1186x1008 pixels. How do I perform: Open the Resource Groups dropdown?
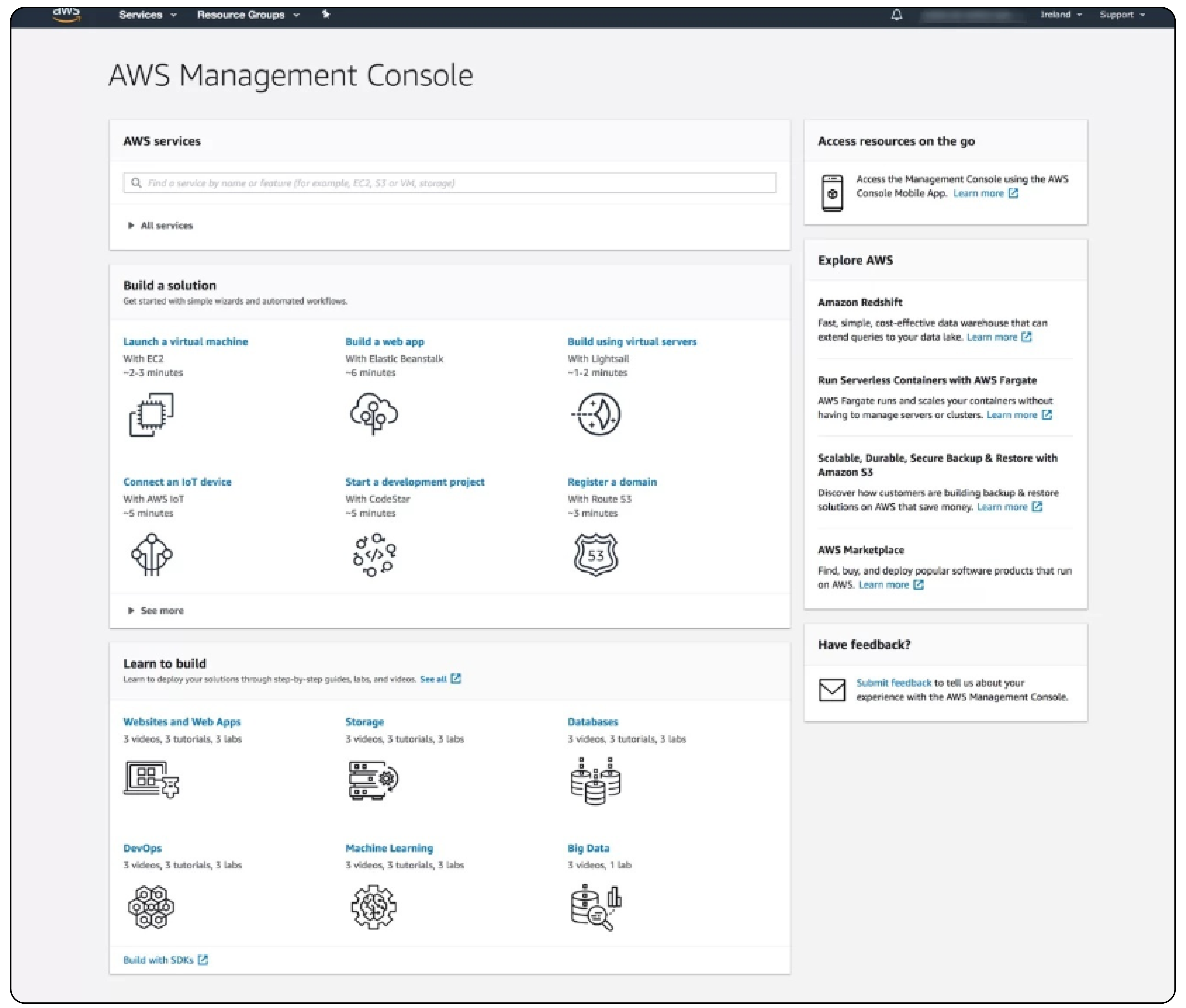[248, 15]
